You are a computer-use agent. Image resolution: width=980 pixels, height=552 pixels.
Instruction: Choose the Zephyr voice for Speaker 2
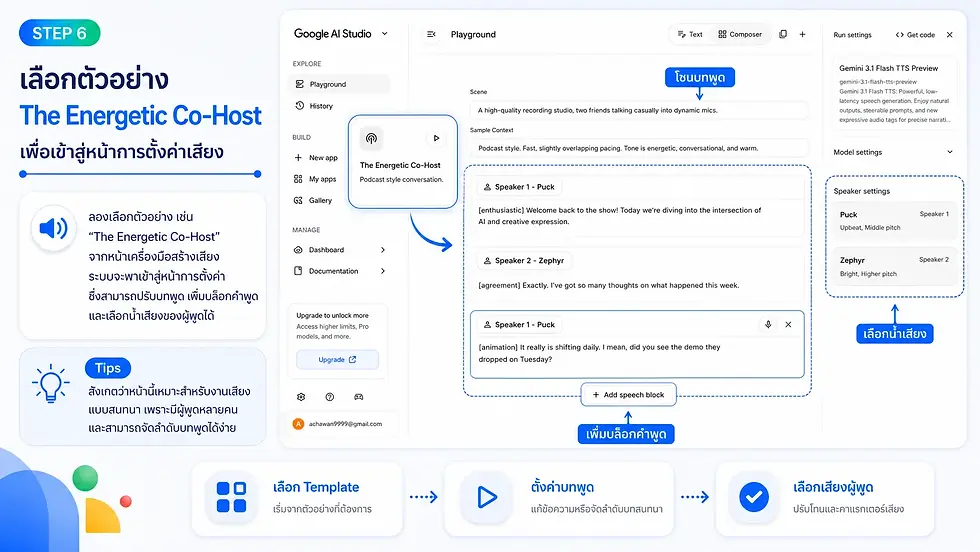coord(894,266)
